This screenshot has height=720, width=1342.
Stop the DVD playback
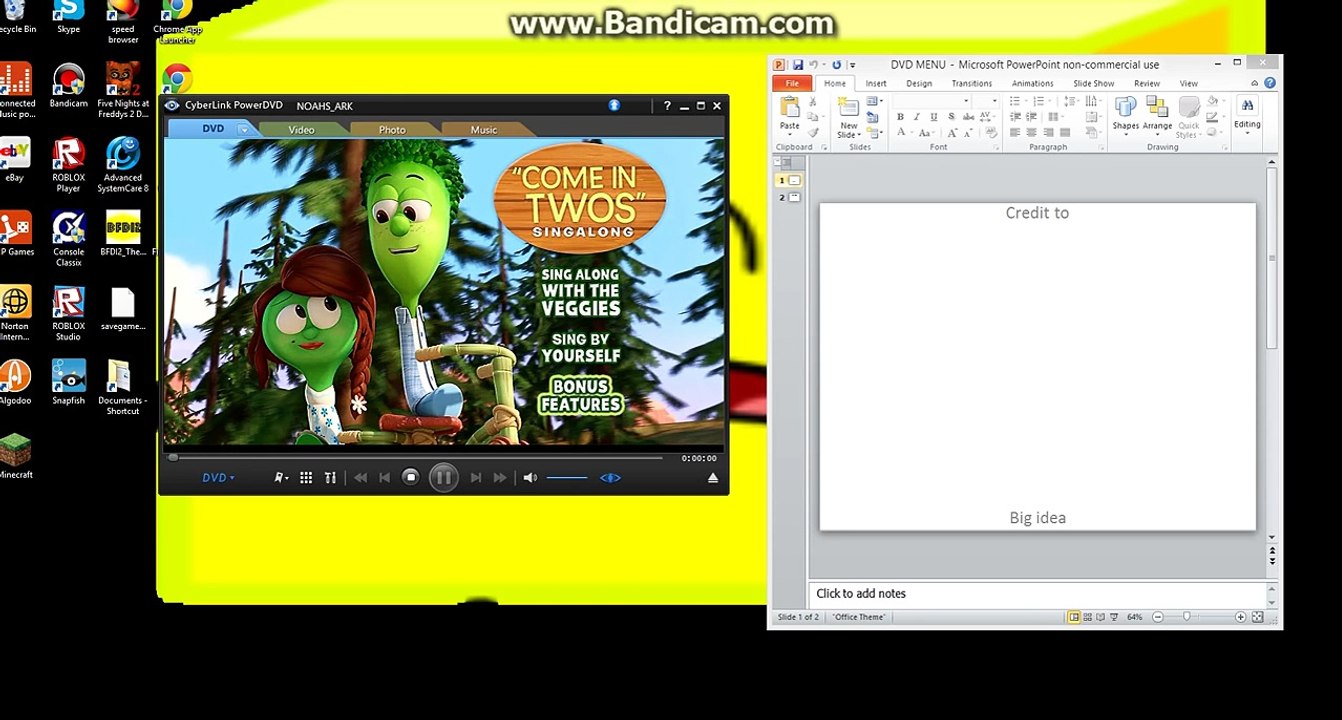(x=410, y=478)
